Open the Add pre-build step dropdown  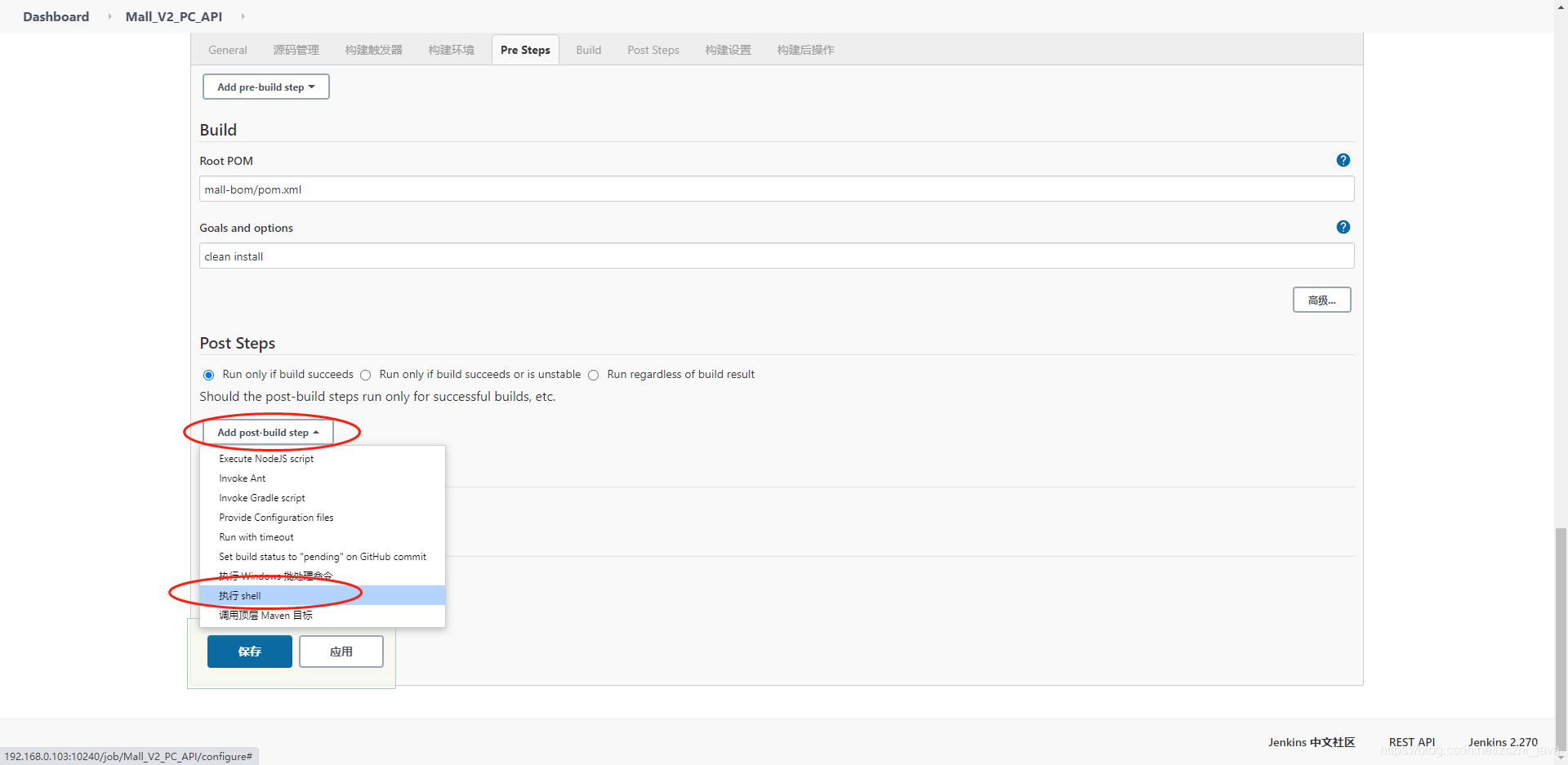[266, 87]
